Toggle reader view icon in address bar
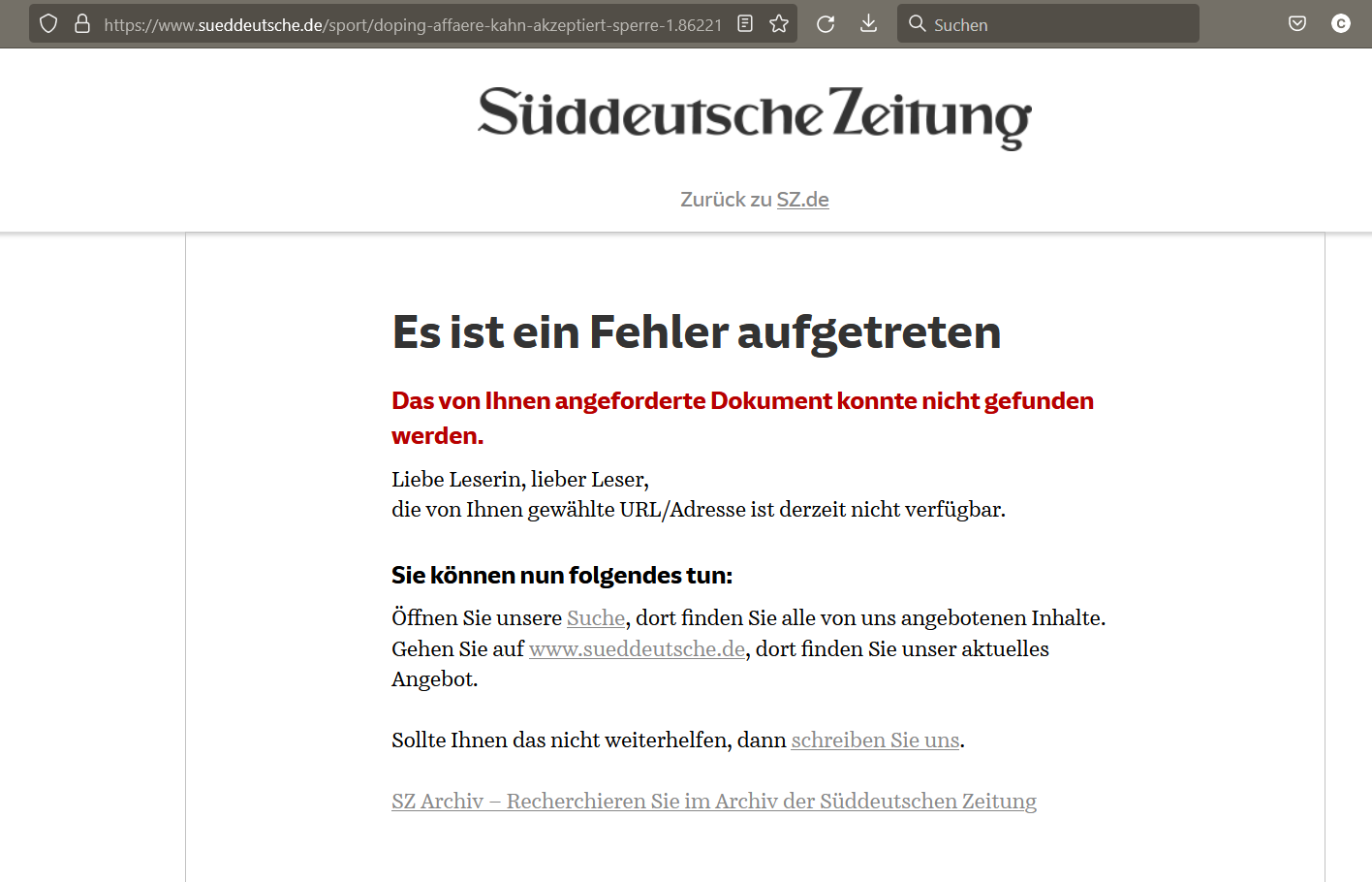 (745, 24)
